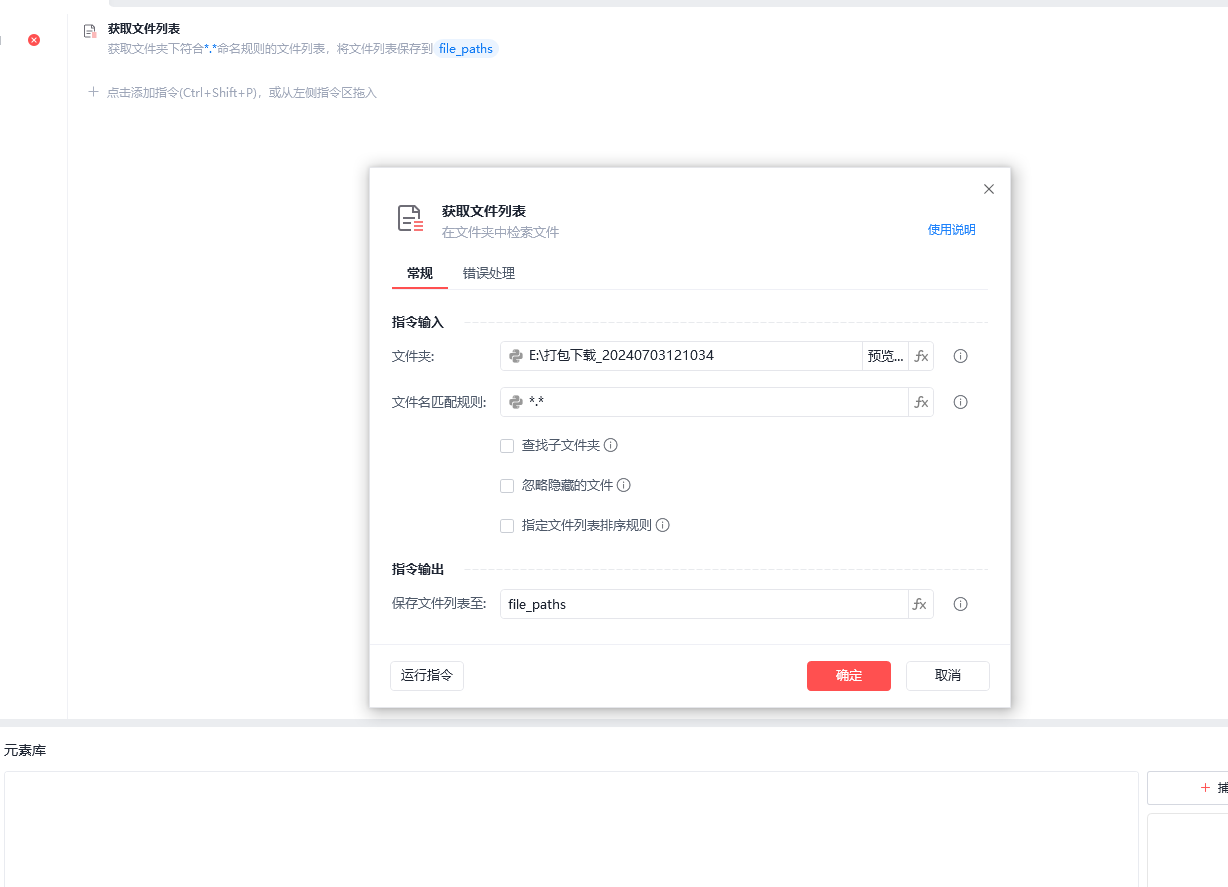Click 预览... to browse for folder
The height and width of the screenshot is (887, 1228).
(885, 356)
